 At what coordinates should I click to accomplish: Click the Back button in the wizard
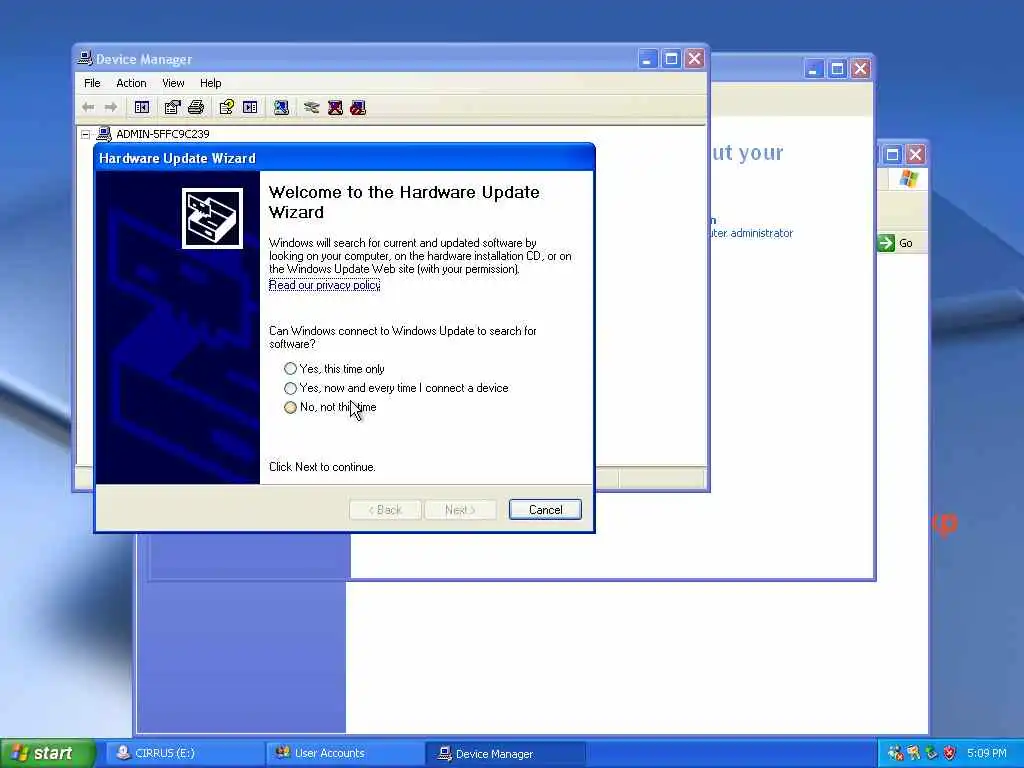pyautogui.click(x=385, y=509)
